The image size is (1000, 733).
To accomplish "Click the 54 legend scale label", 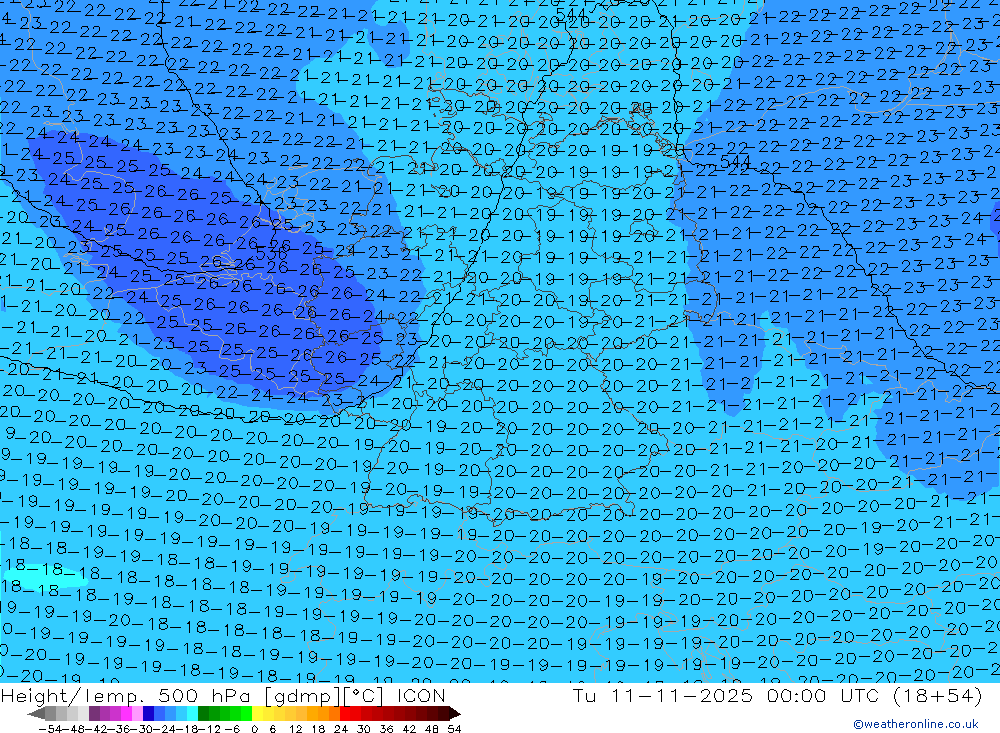I will coord(454,729).
